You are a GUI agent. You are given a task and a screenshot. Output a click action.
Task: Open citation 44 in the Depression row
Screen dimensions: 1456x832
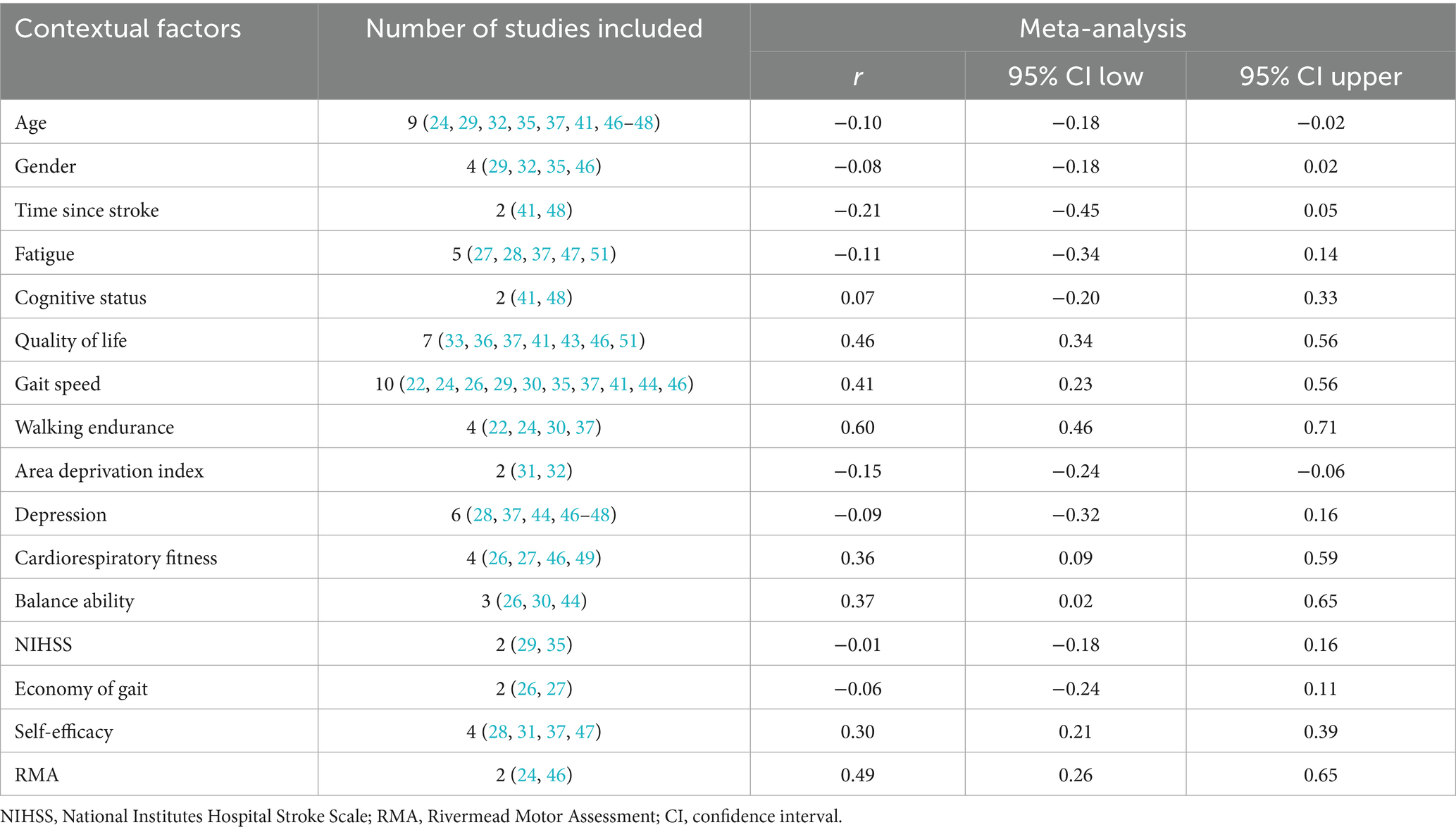pos(541,515)
